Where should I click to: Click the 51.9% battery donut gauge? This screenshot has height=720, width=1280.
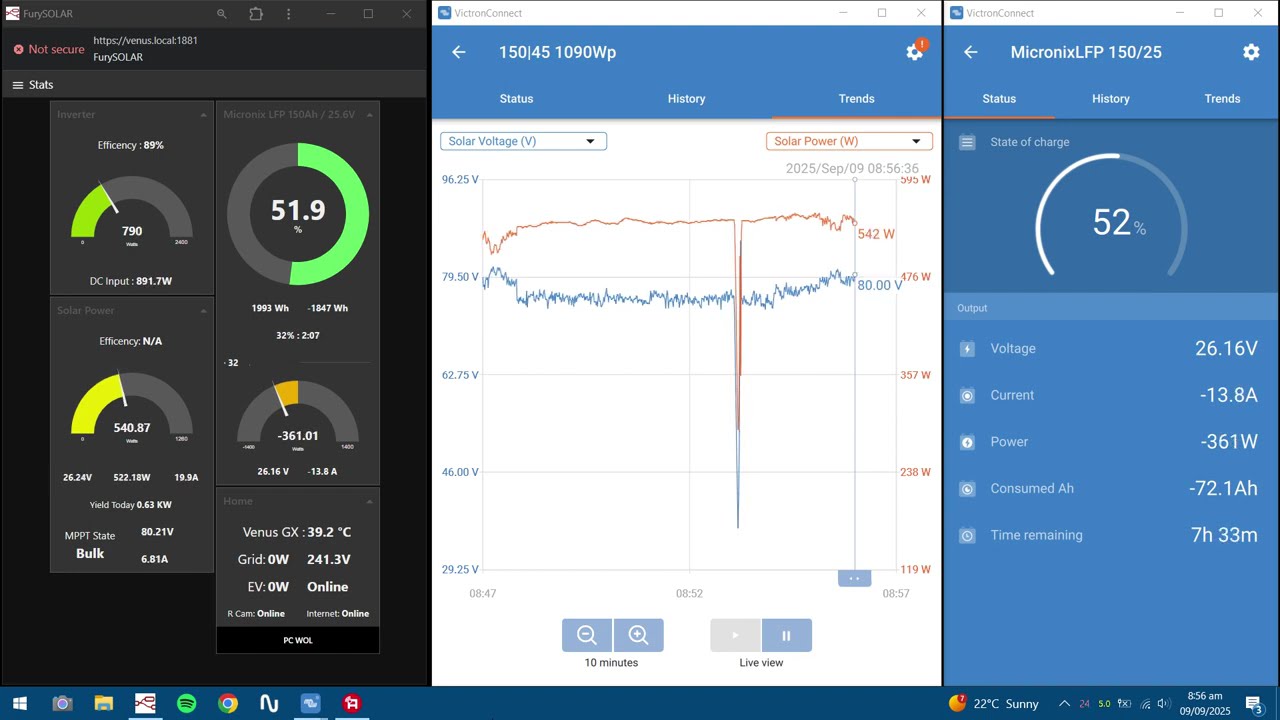pyautogui.click(x=298, y=214)
